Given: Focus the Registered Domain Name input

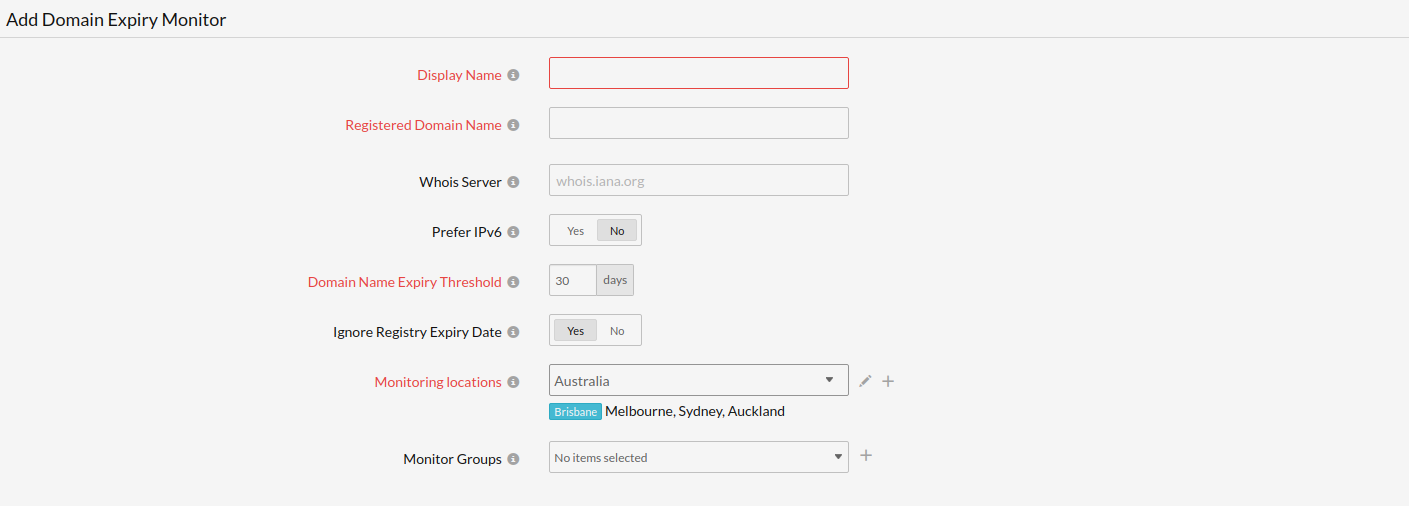Looking at the screenshot, I should click(698, 123).
